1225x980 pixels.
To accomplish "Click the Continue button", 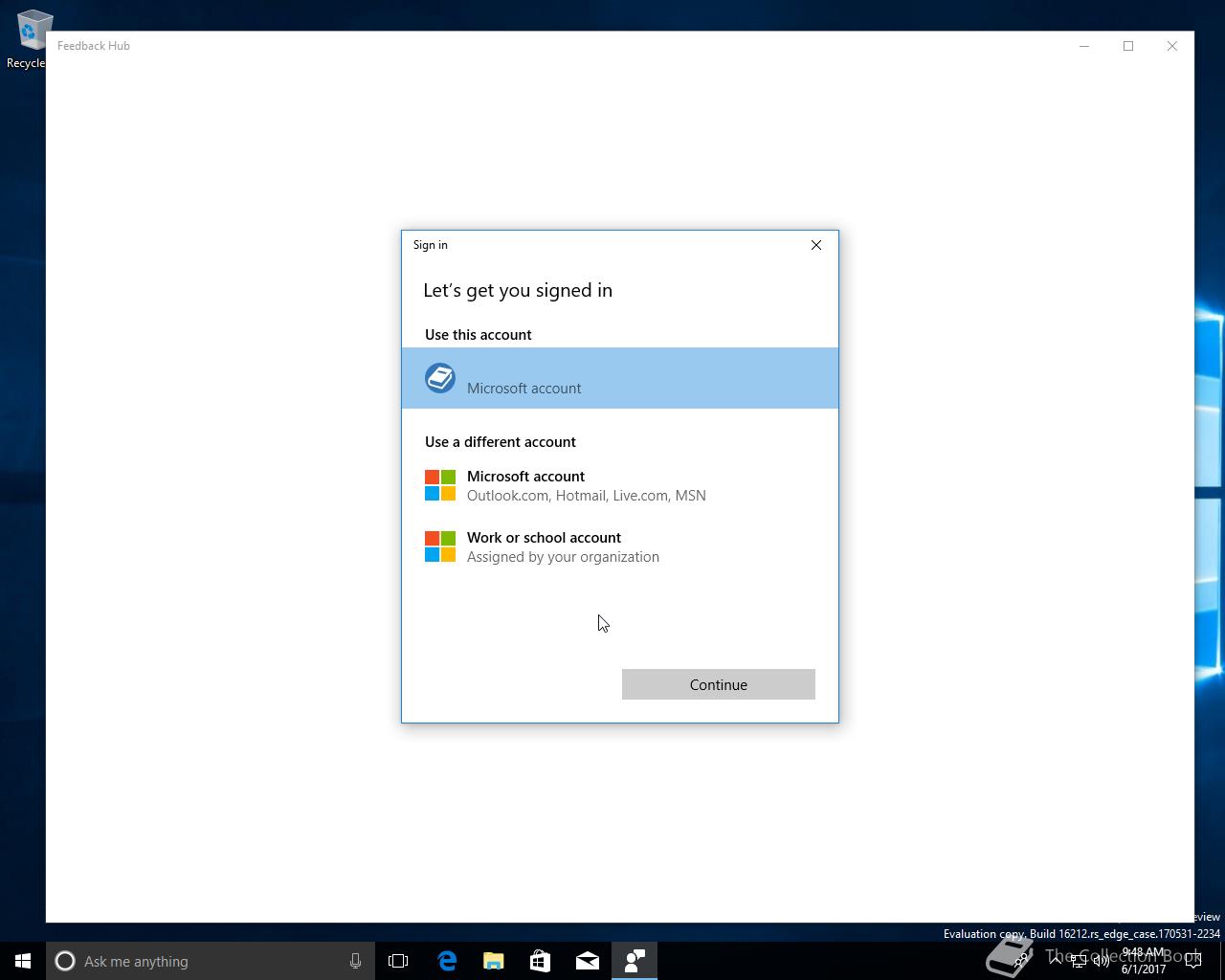I will 718,684.
